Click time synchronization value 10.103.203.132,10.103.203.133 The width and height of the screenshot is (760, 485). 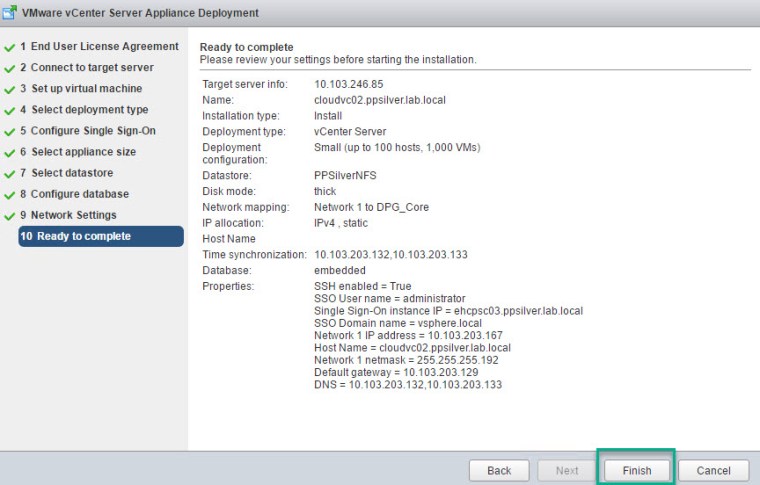[391, 255]
